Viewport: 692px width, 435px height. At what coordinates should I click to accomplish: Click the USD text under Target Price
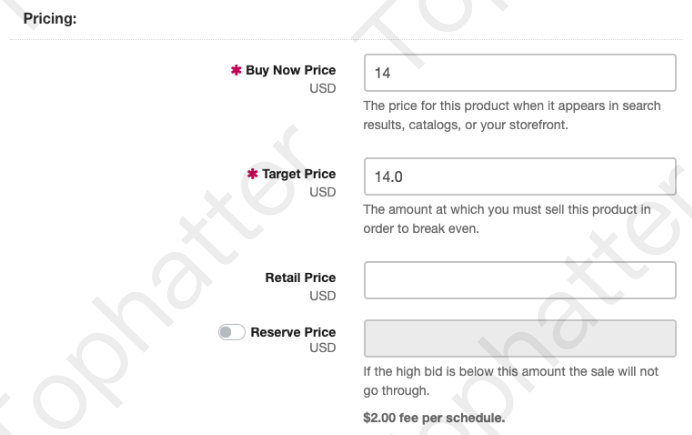click(322, 192)
